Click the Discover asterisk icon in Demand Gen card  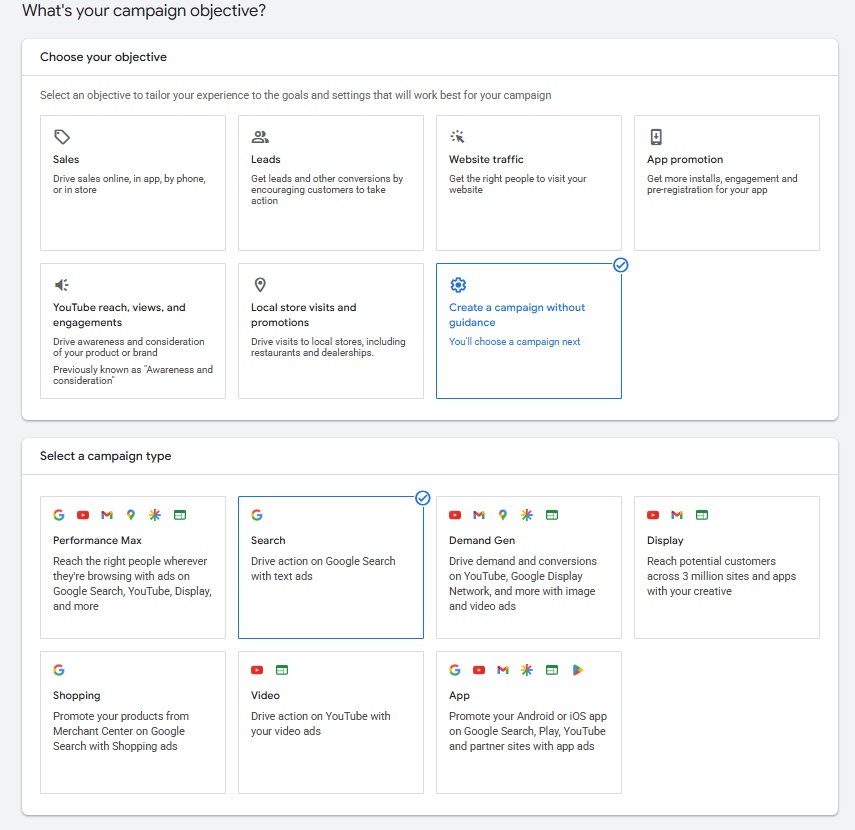tap(527, 515)
